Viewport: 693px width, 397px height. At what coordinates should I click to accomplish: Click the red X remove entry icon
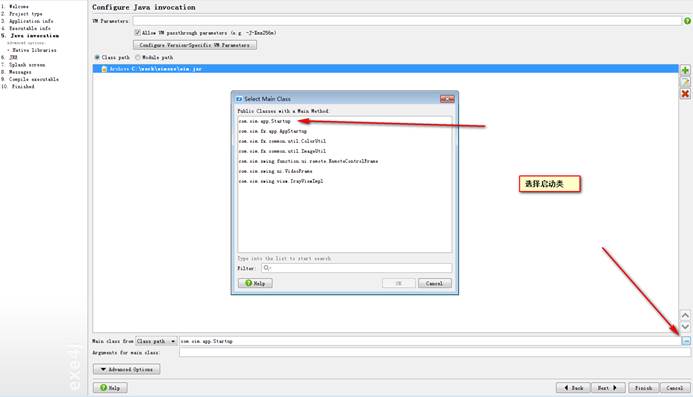click(685, 94)
